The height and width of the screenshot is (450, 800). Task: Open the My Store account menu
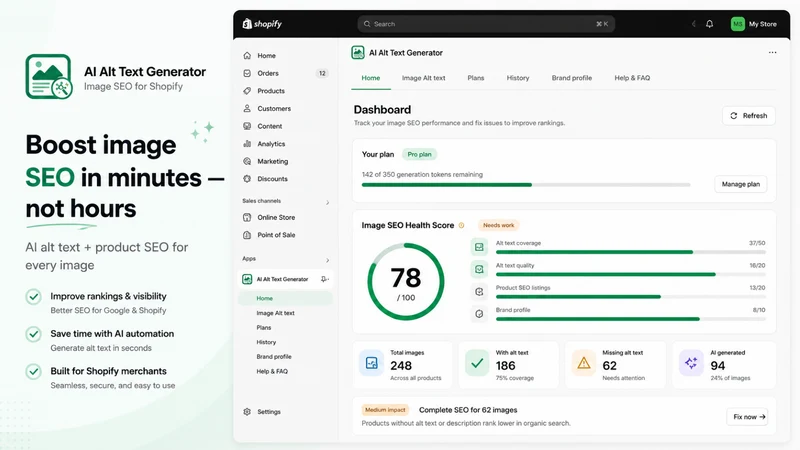pyautogui.click(x=754, y=24)
